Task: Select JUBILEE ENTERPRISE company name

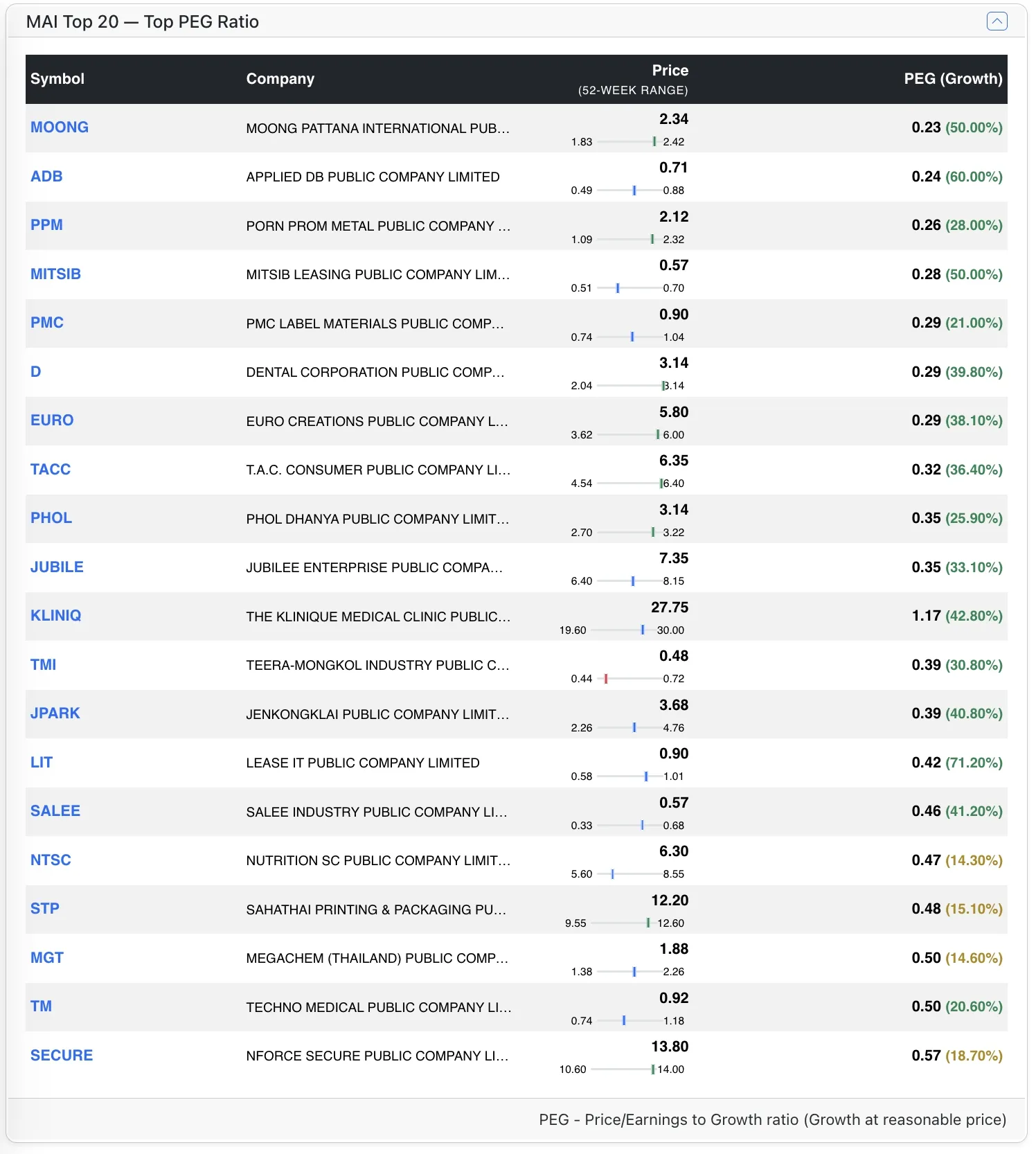Action: pyautogui.click(x=375, y=568)
